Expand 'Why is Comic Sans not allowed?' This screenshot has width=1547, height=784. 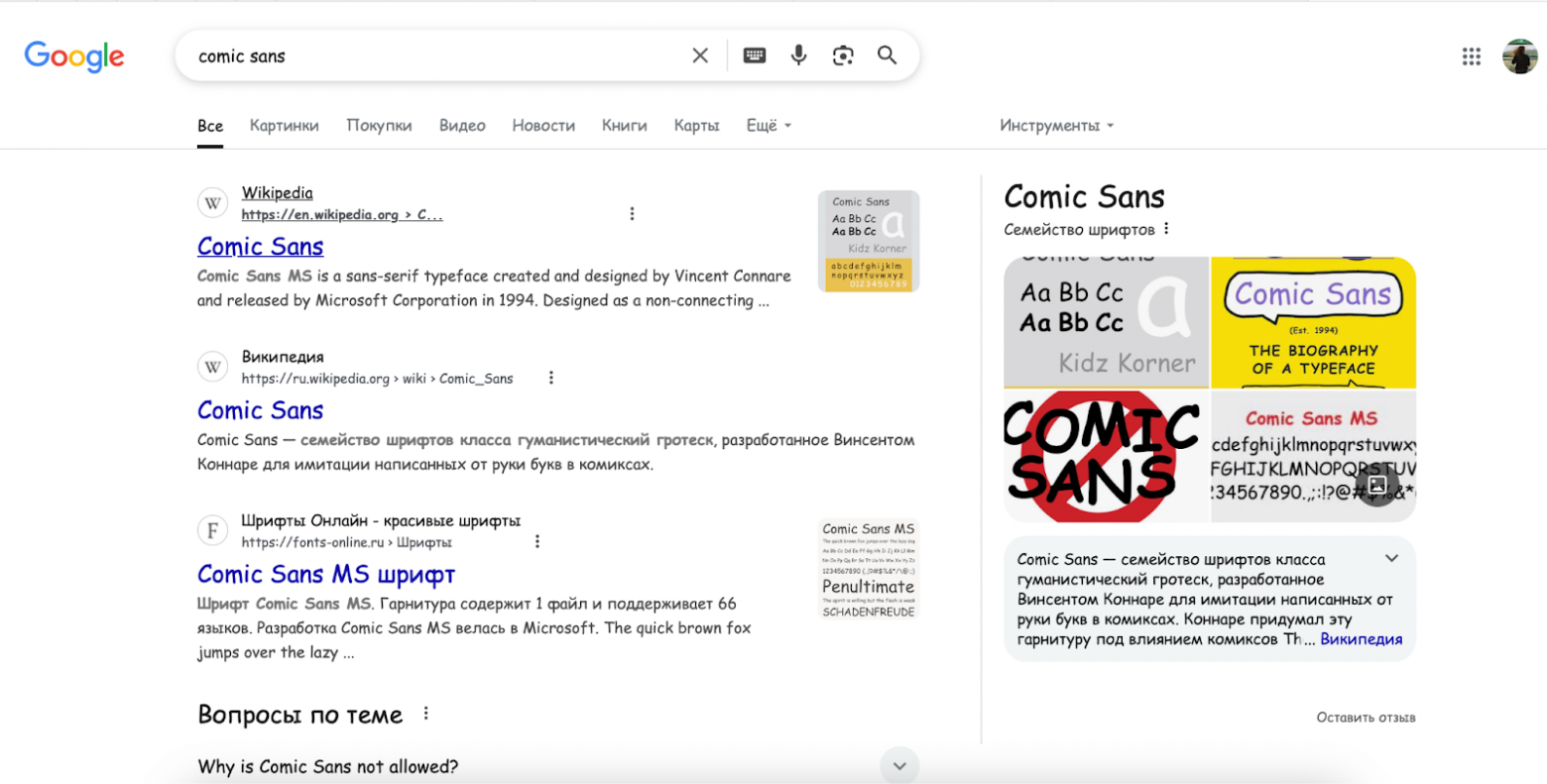coord(900,765)
